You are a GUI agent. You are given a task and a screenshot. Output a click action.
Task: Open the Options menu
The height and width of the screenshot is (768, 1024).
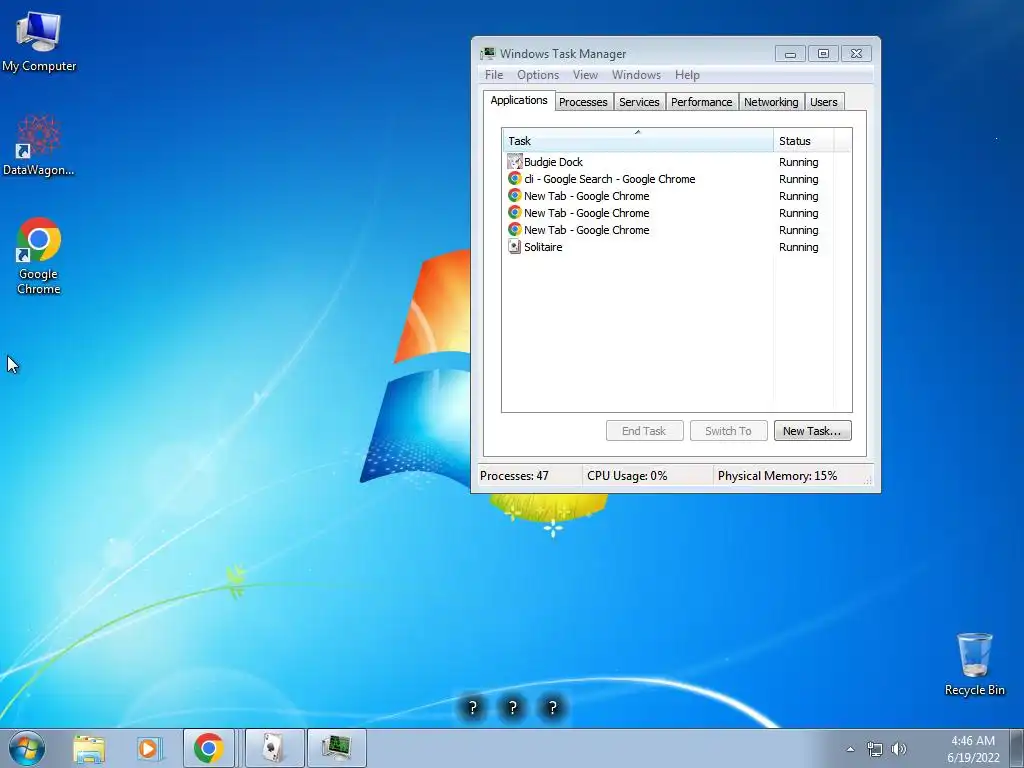[538, 74]
